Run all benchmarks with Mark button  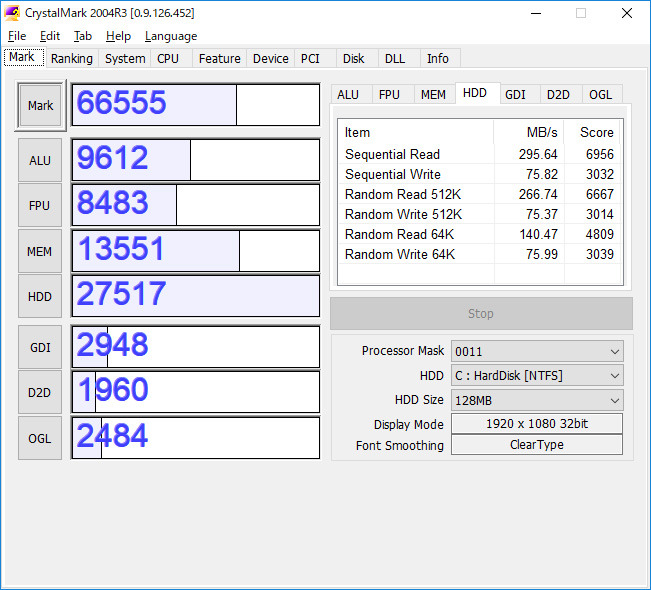40,105
